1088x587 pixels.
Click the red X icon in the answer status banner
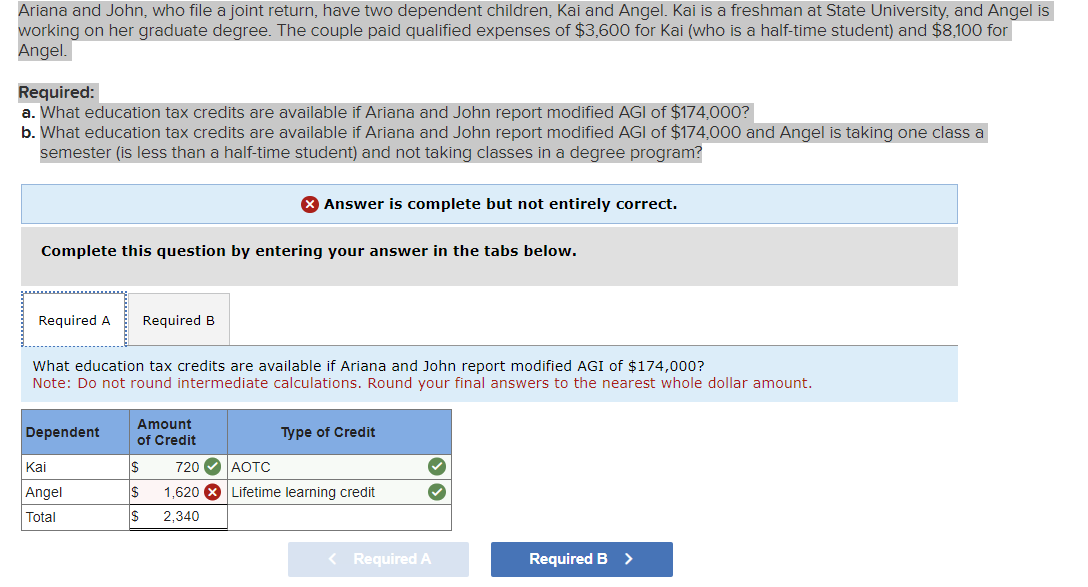310,203
